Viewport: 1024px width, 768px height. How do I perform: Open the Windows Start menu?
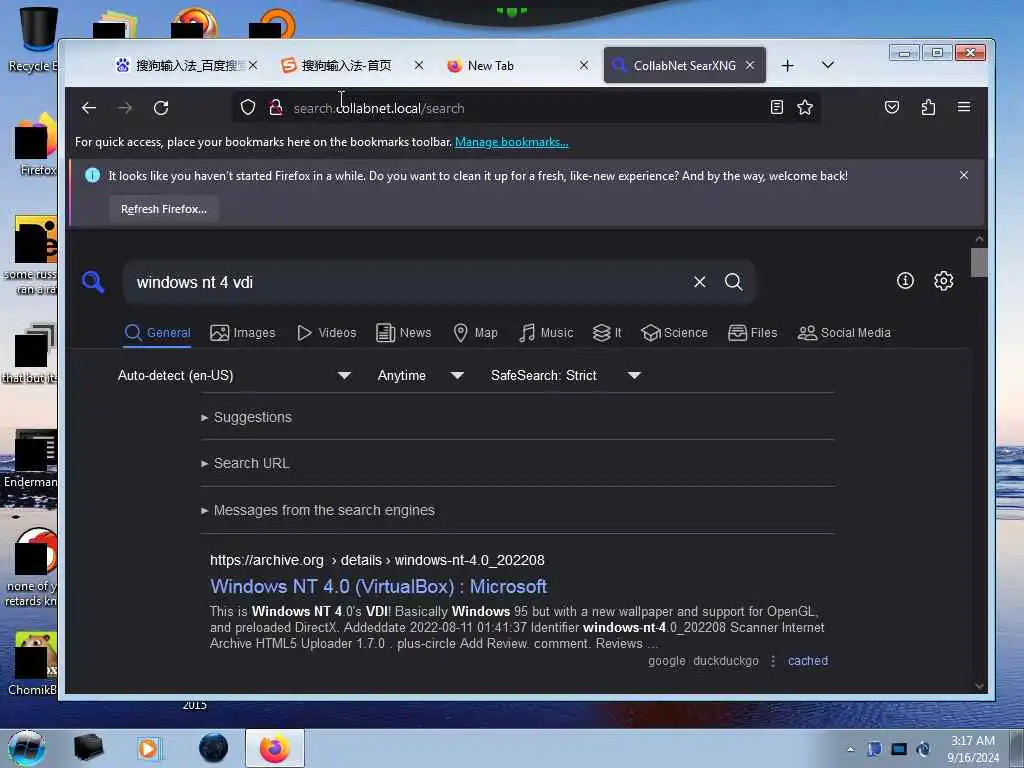(27, 748)
